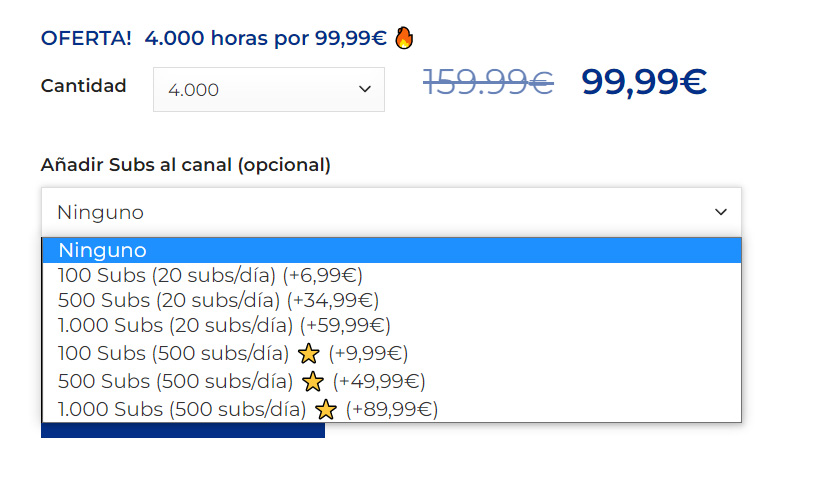The width and height of the screenshot is (834, 489).
Task: Click the star icon on 1.000 Subs option
Action: pyautogui.click(x=326, y=409)
